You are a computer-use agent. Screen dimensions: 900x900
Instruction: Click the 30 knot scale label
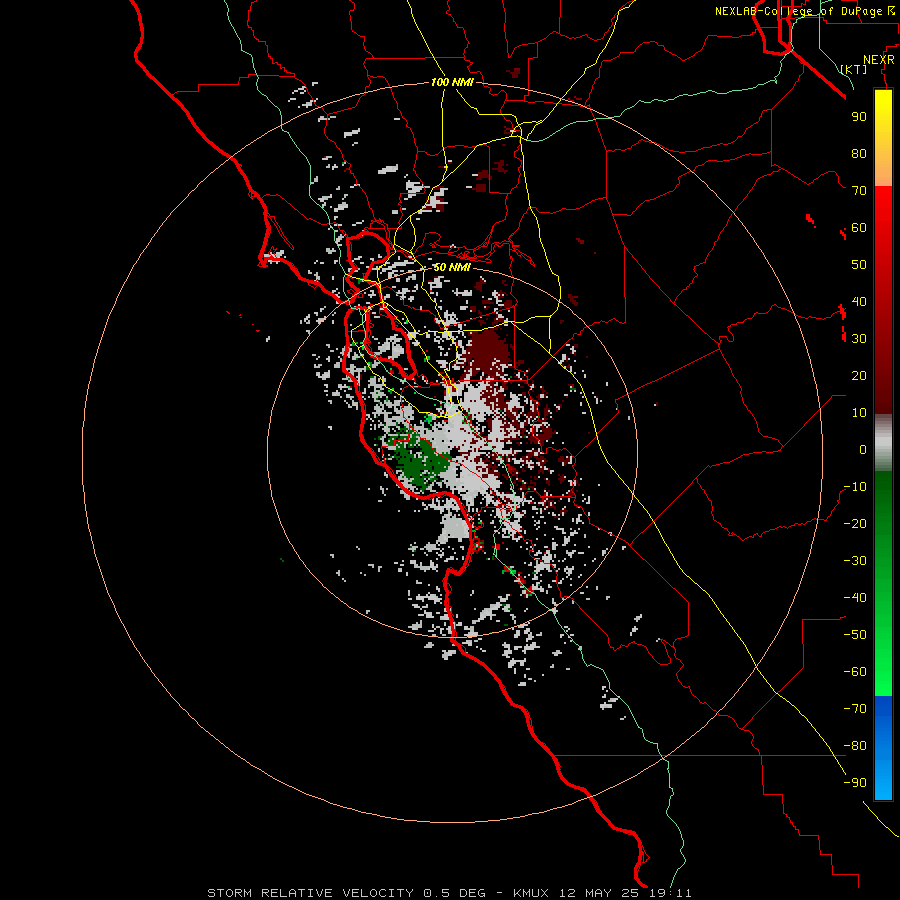click(859, 339)
